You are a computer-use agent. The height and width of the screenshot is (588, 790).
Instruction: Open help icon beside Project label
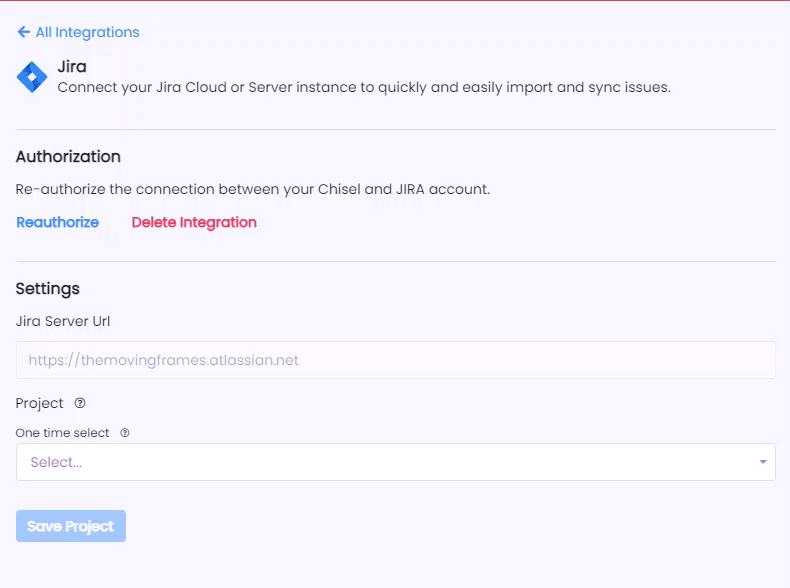[x=80, y=403]
